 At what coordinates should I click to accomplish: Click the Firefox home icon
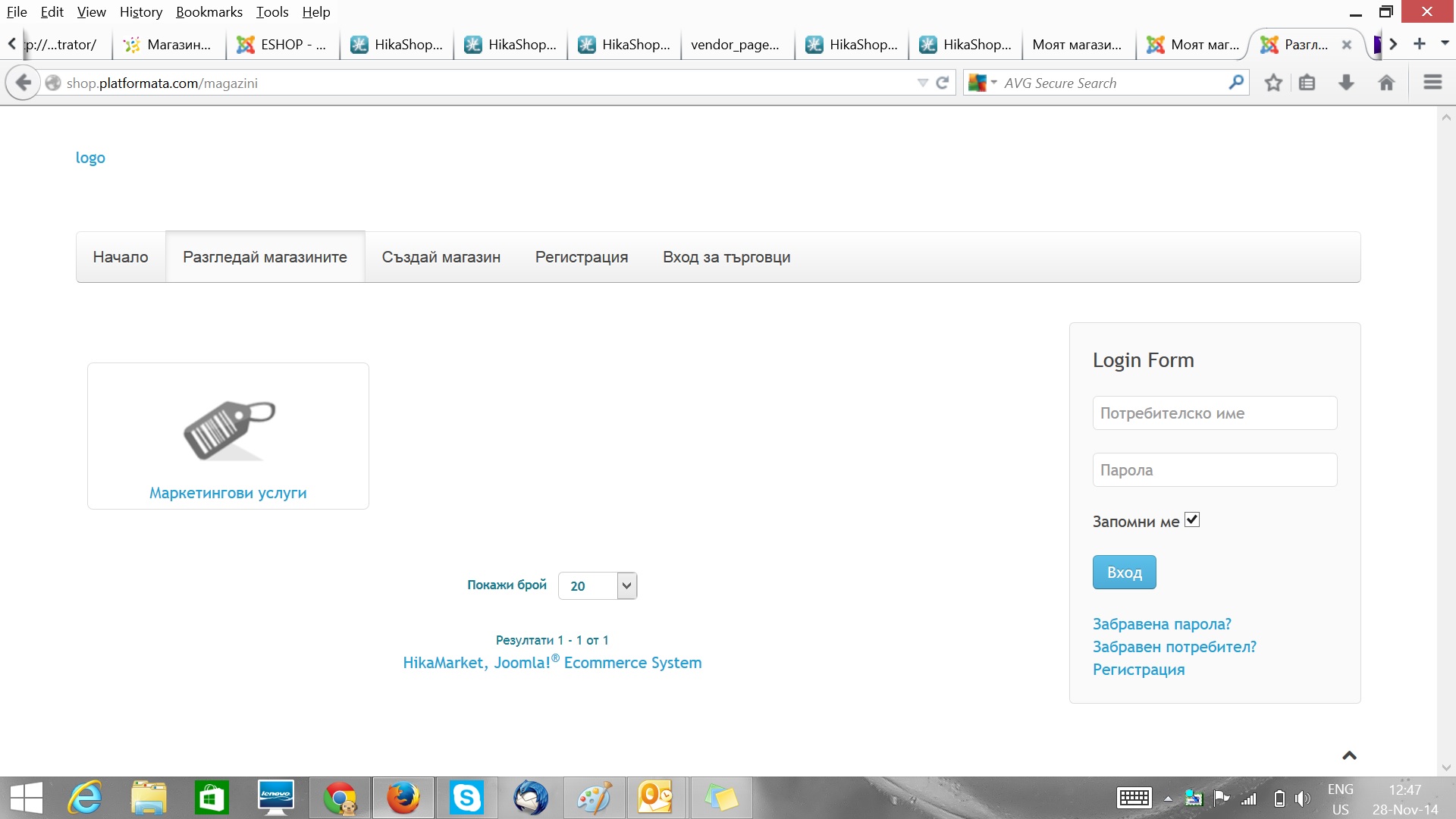1386,83
